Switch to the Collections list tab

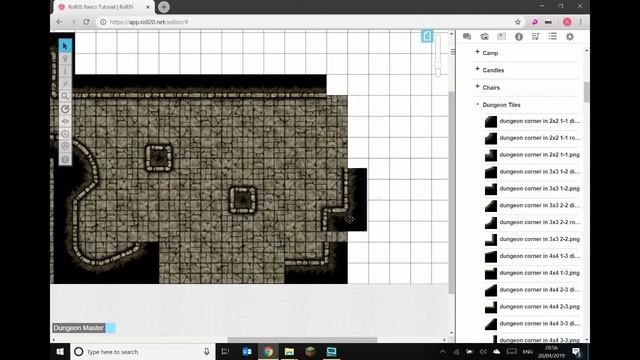[553, 37]
